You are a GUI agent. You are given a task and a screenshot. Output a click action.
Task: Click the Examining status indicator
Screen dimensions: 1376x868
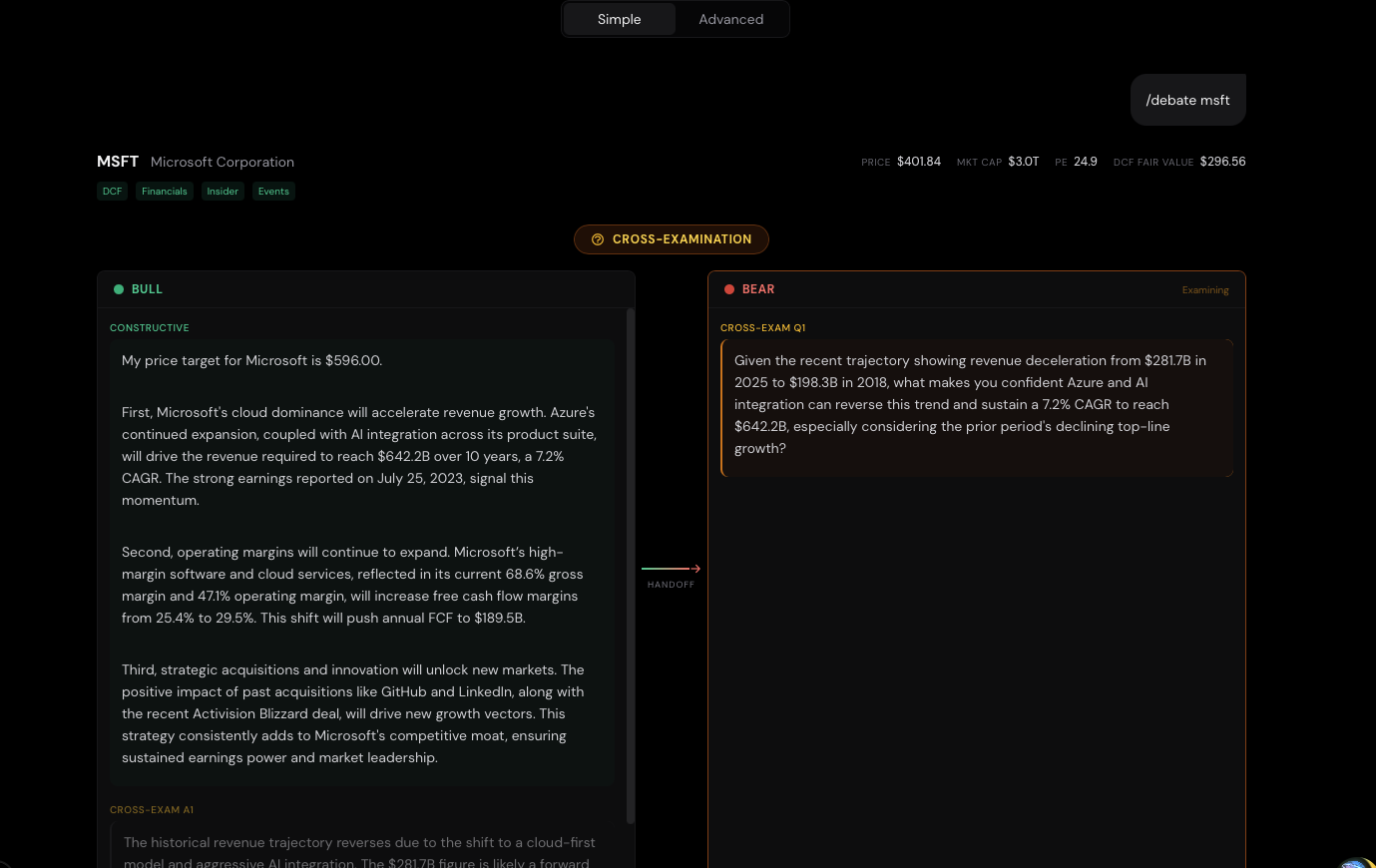click(x=1205, y=289)
